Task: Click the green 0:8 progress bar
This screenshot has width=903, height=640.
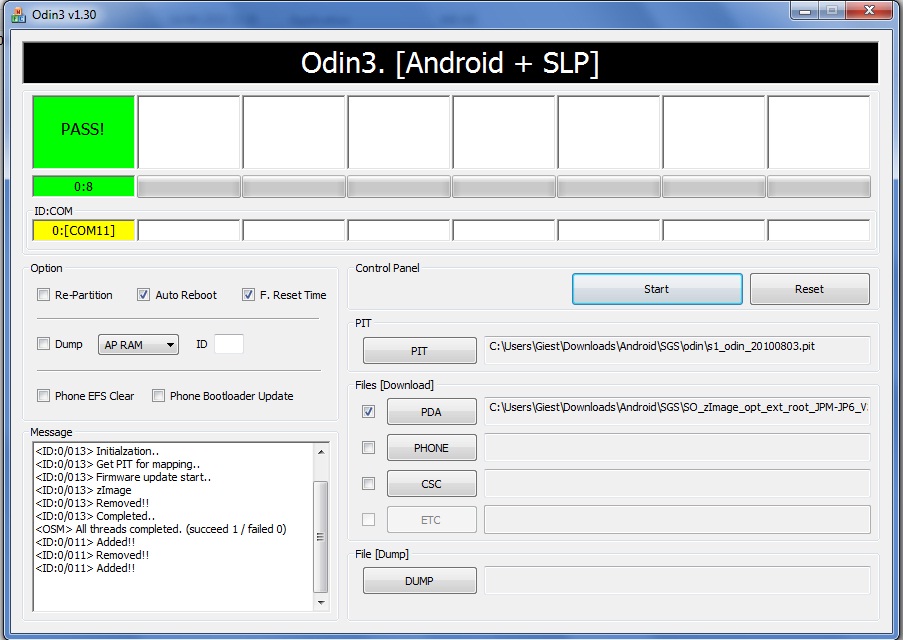Action: point(84,186)
